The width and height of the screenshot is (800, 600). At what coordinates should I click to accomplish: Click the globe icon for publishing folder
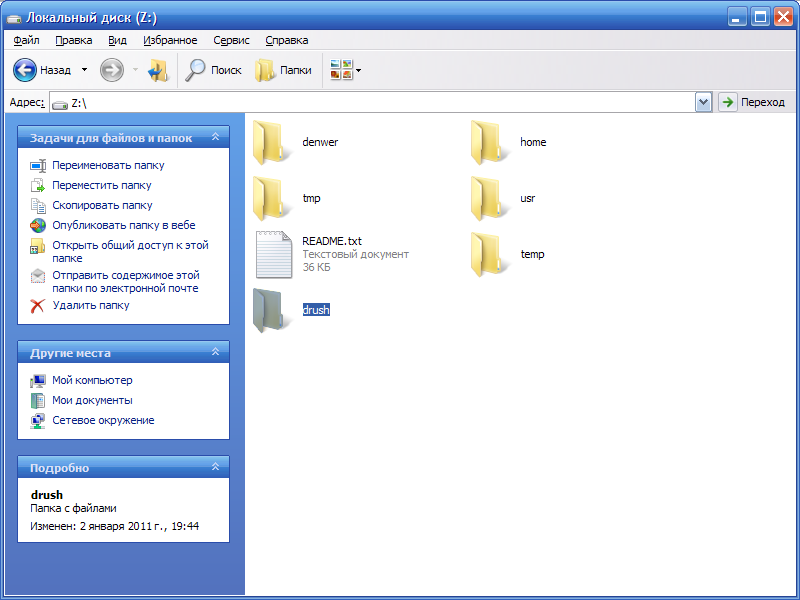point(38,226)
